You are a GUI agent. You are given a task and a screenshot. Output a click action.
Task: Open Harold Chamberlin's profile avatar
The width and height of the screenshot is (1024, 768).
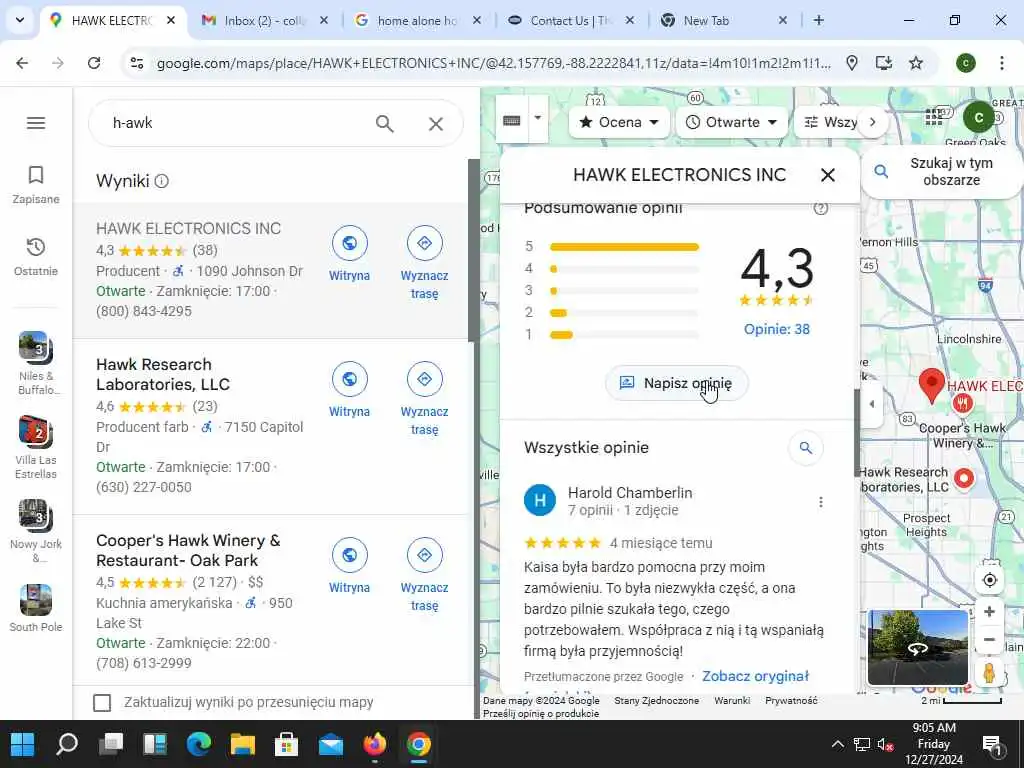(x=539, y=500)
